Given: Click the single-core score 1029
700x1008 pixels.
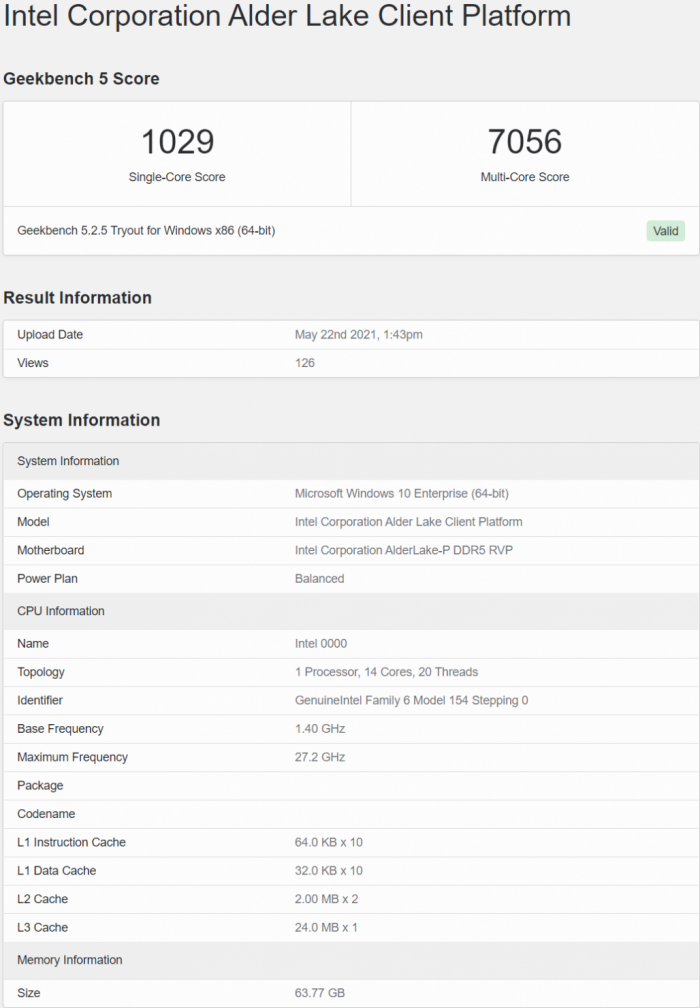Looking at the screenshot, I should [177, 142].
